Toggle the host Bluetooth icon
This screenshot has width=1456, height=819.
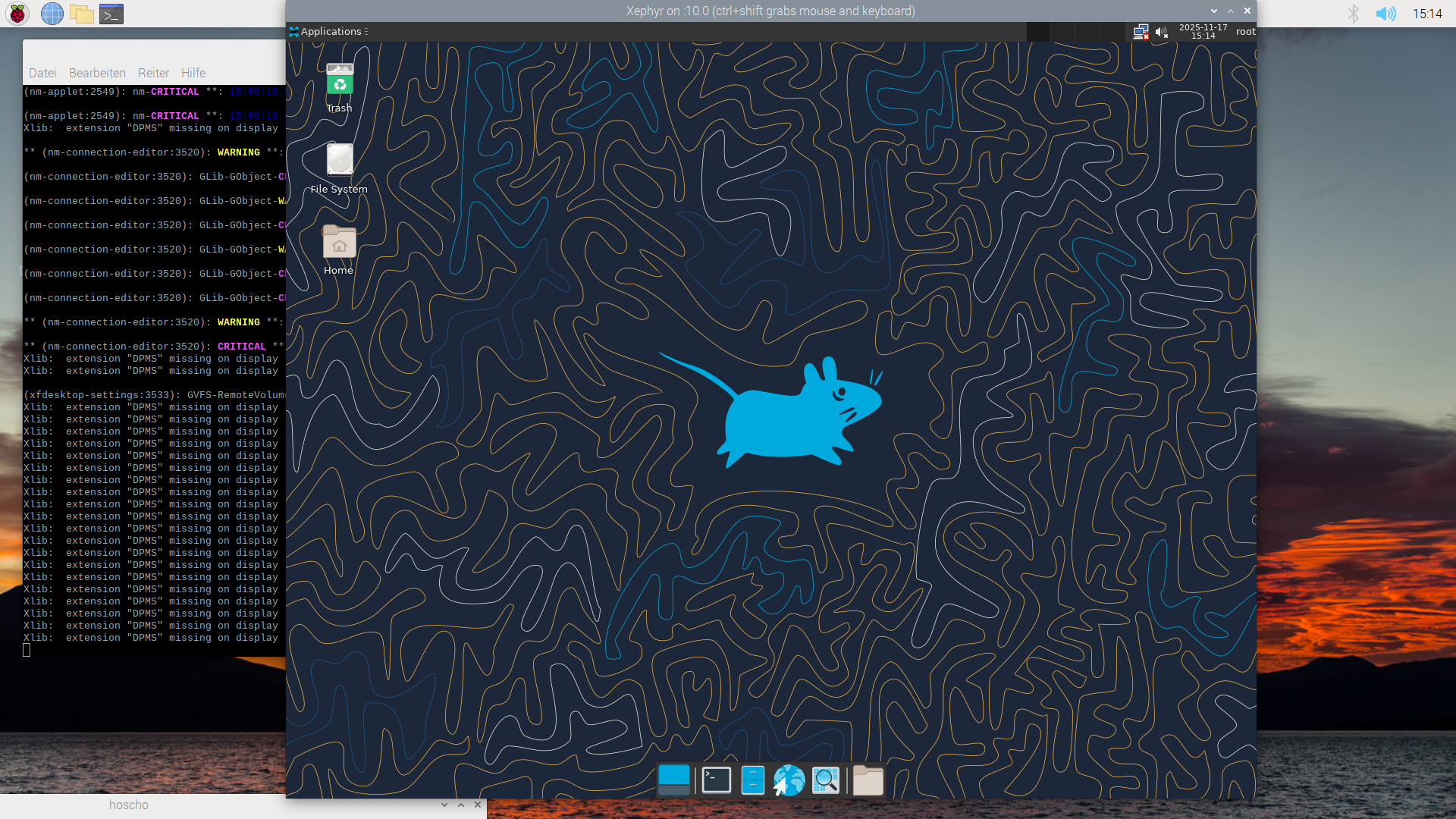pos(1353,14)
